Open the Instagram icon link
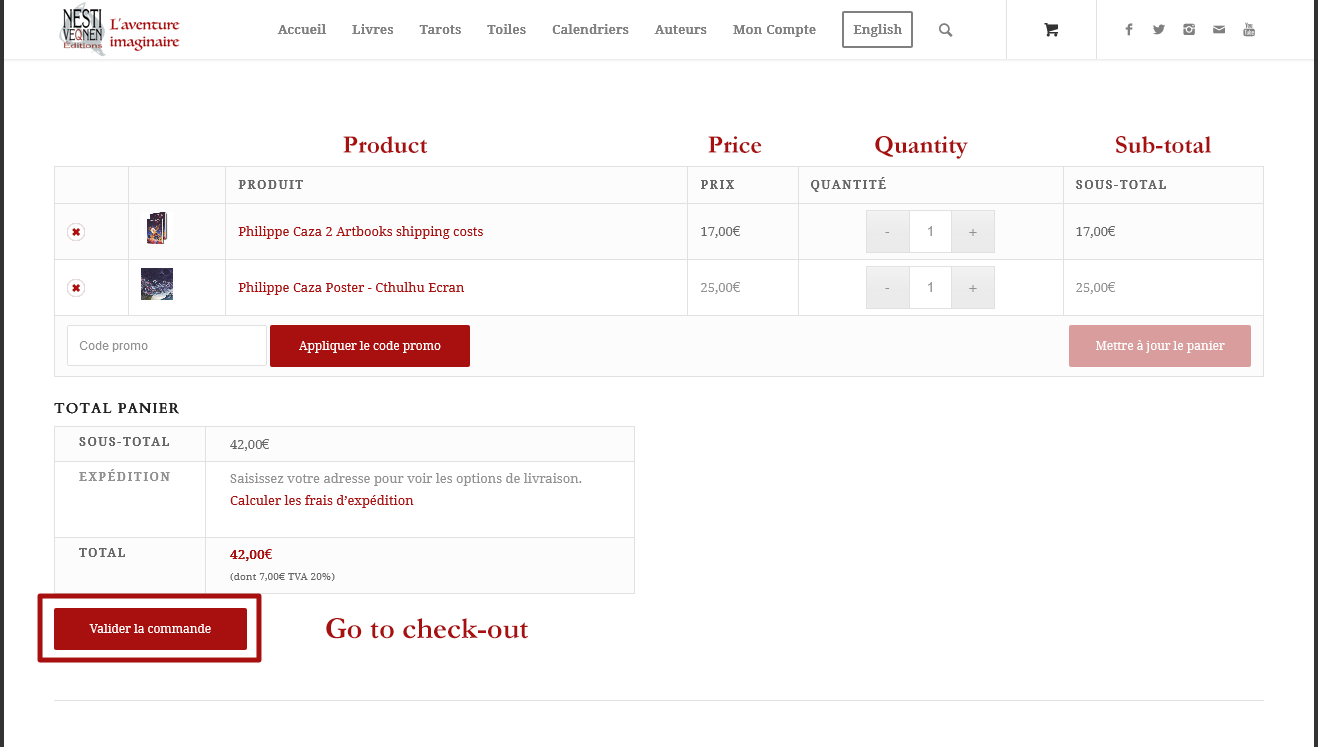The width and height of the screenshot is (1318, 747). coord(1188,30)
